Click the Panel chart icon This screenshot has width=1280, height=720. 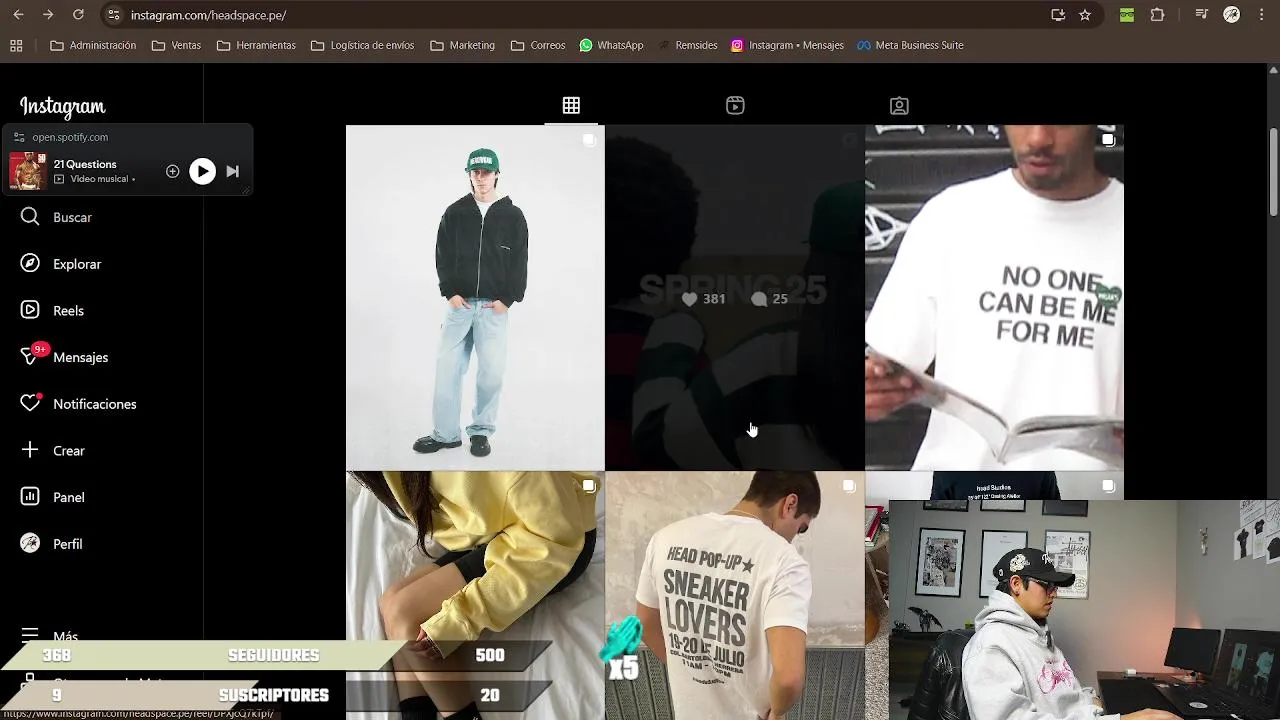(30, 497)
